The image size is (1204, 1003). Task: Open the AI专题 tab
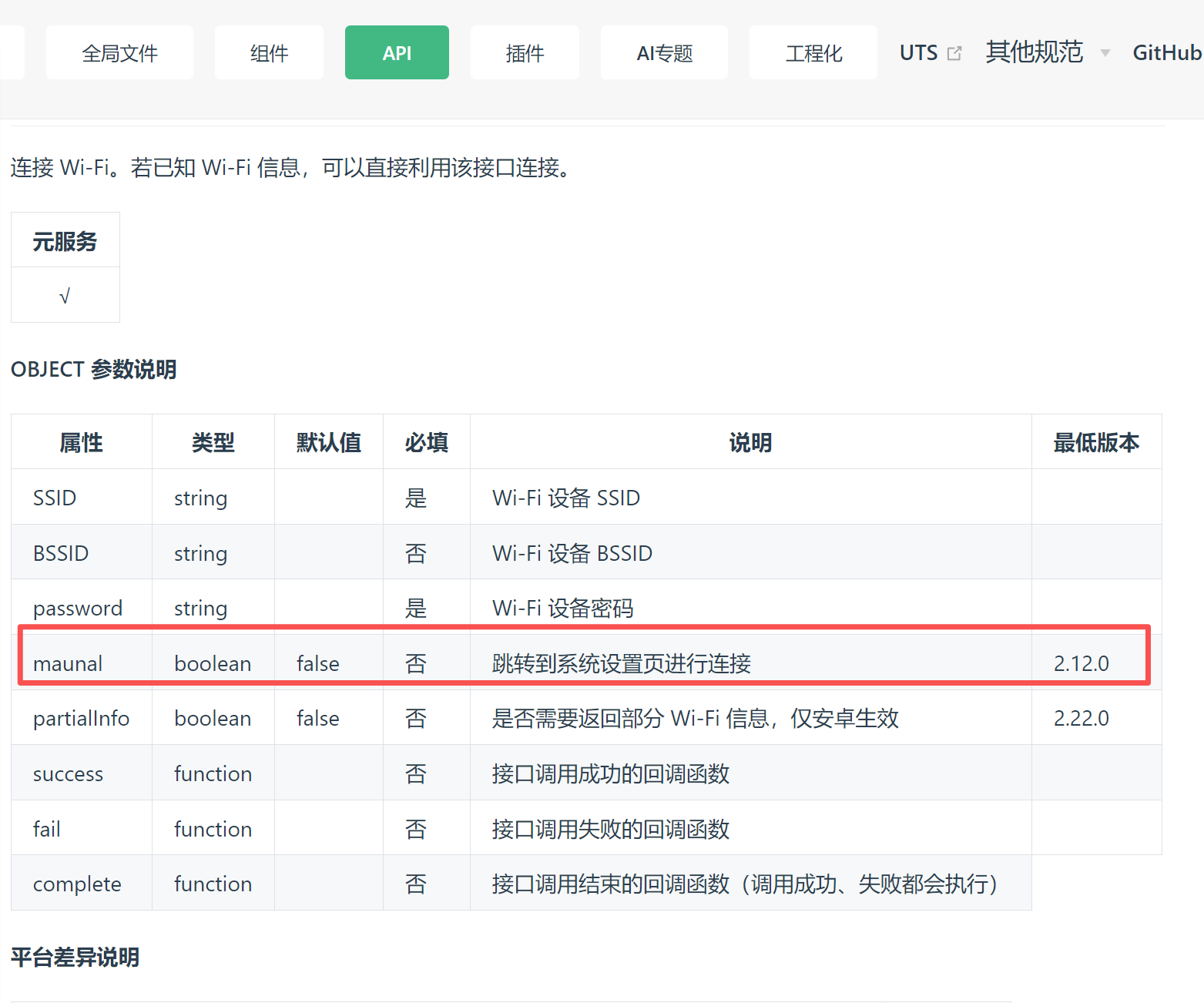(x=664, y=53)
